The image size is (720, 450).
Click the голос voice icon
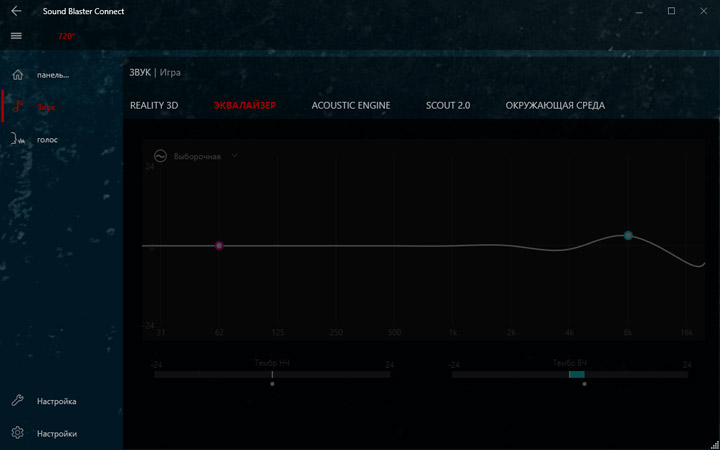tap(17, 140)
